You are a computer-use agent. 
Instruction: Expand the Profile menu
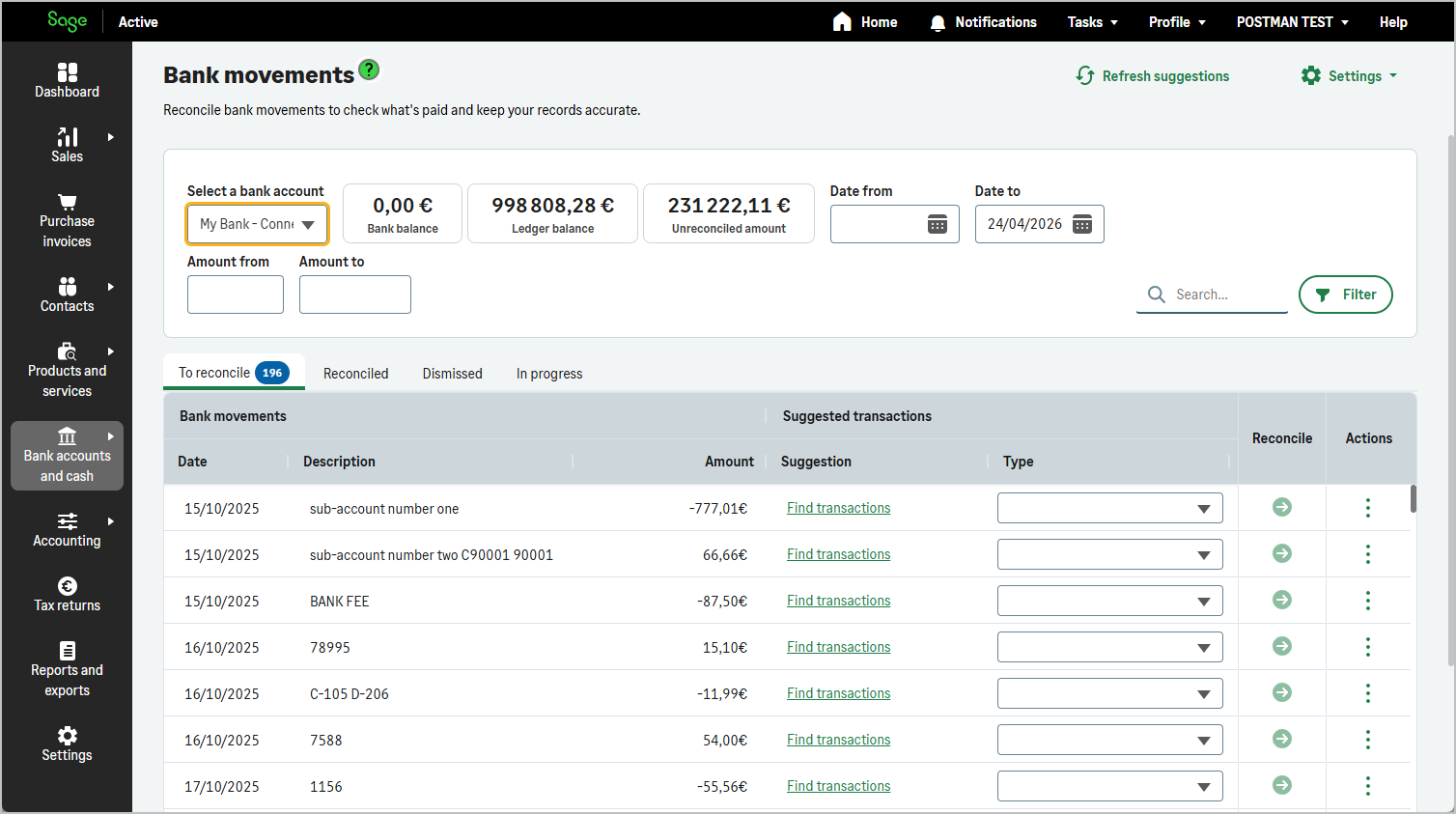click(x=1177, y=22)
